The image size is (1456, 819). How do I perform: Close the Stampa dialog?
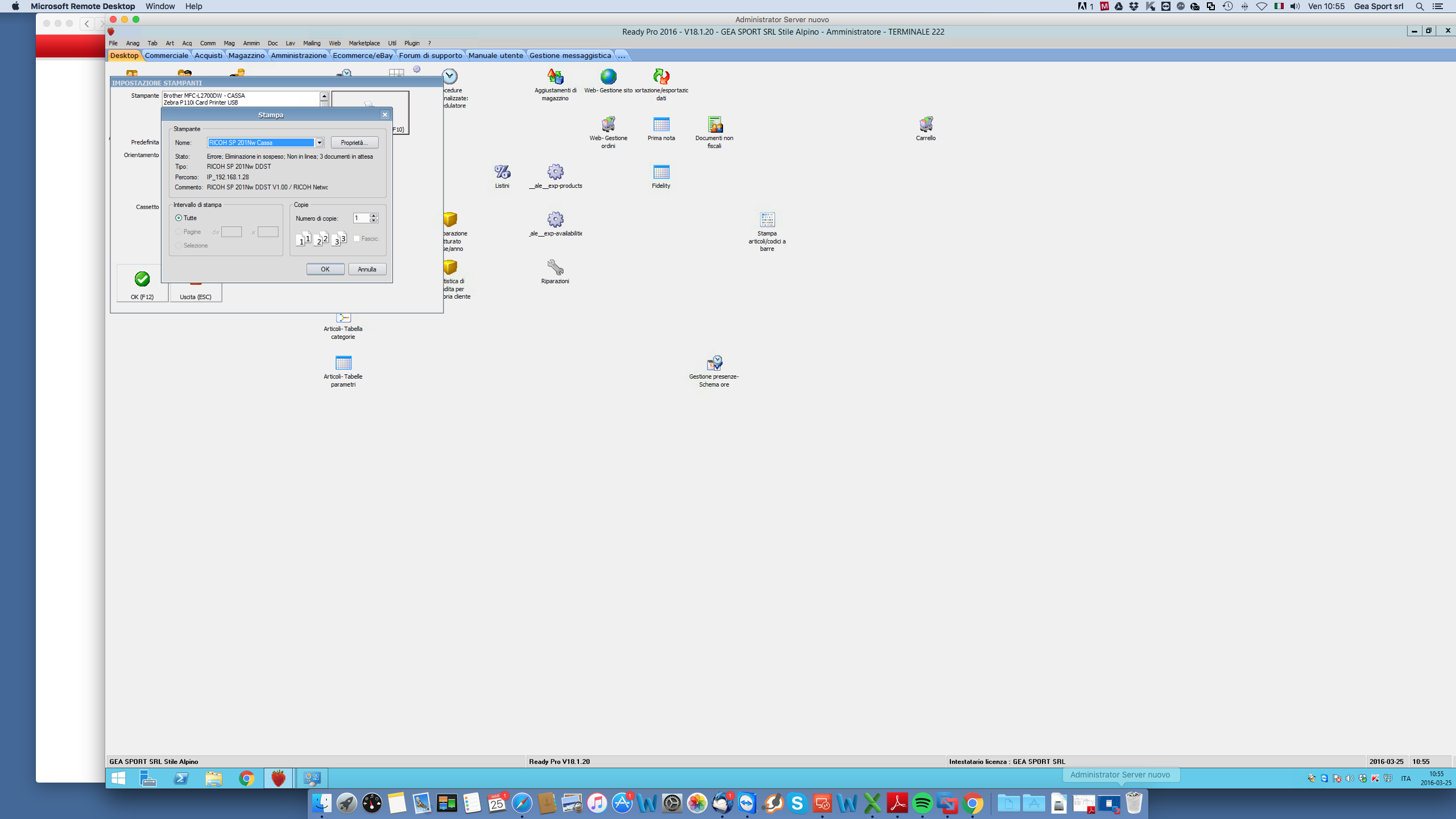click(385, 115)
